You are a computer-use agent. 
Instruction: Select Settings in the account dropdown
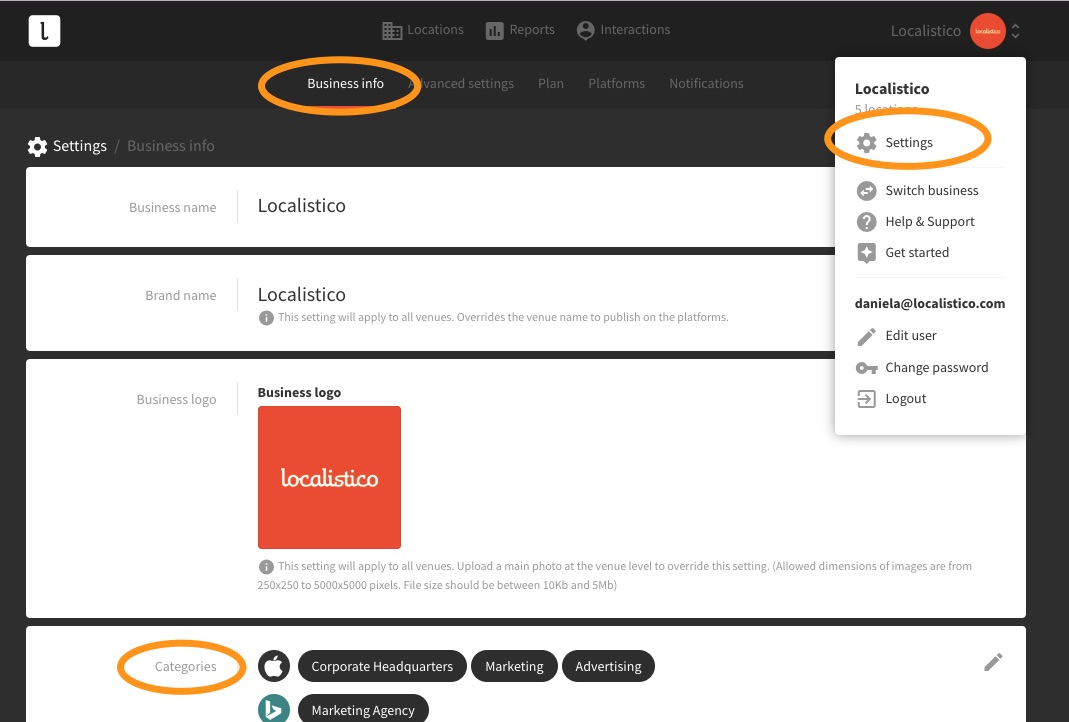click(x=909, y=142)
